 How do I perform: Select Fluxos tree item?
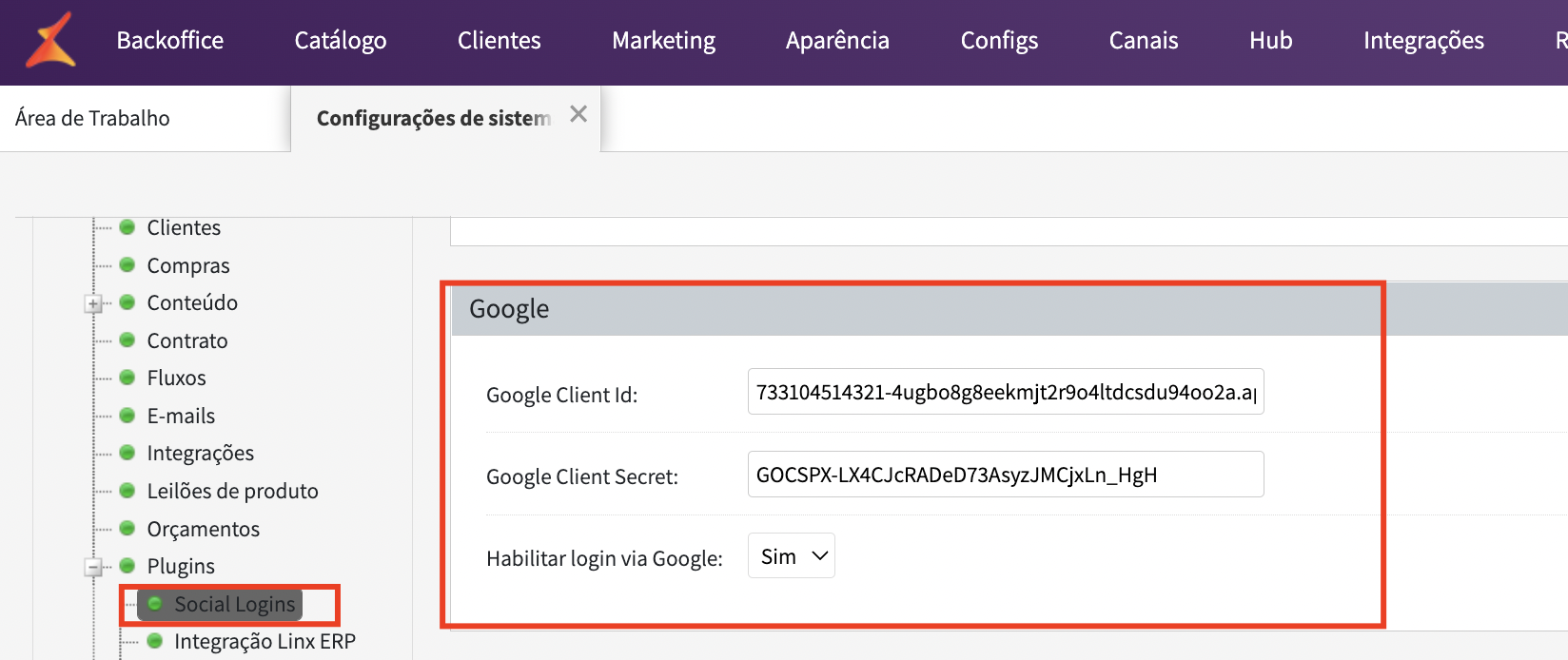[176, 379]
